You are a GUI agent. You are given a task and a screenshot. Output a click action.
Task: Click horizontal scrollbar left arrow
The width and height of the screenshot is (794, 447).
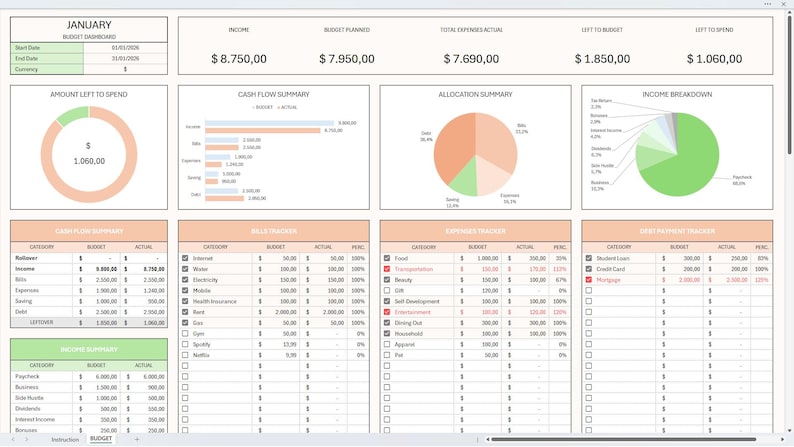click(487, 439)
